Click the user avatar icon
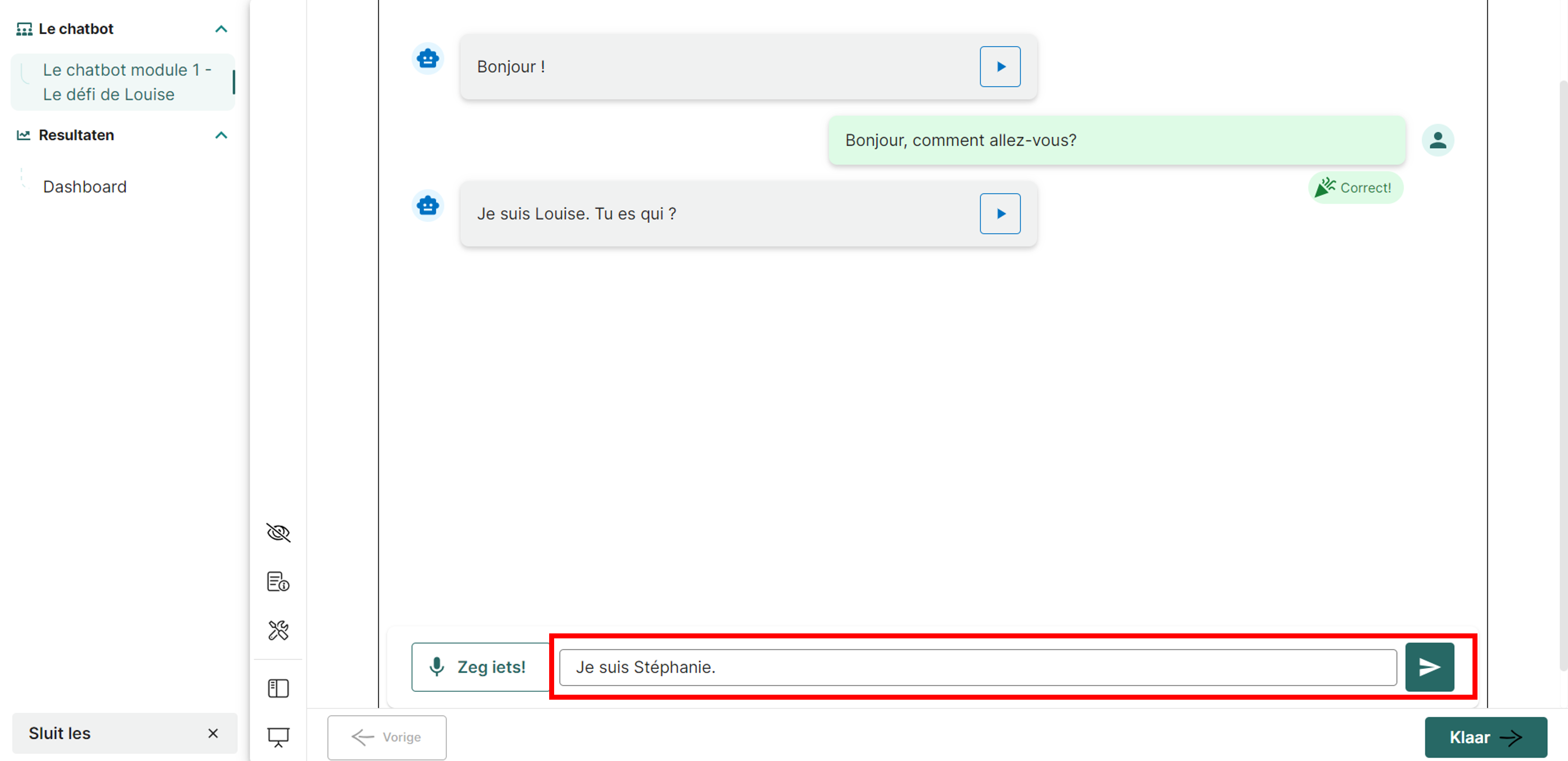Viewport: 1568px width, 761px height. tap(1437, 141)
